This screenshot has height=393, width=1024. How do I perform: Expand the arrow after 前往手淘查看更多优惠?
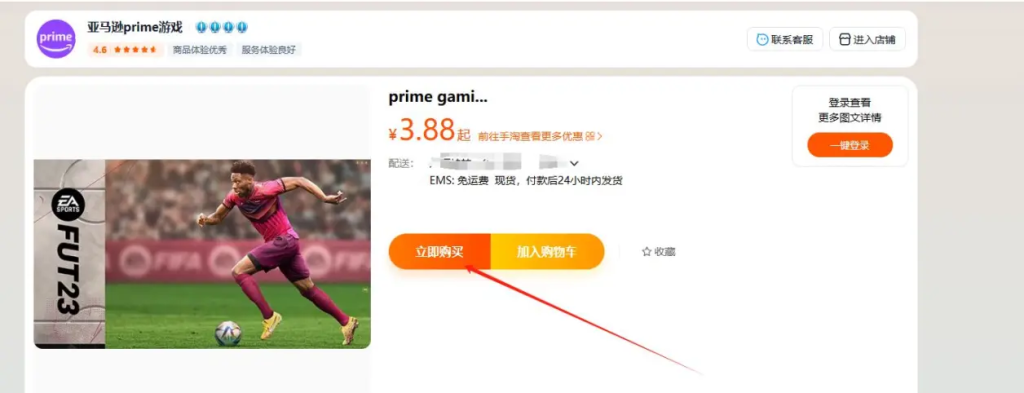(600, 136)
